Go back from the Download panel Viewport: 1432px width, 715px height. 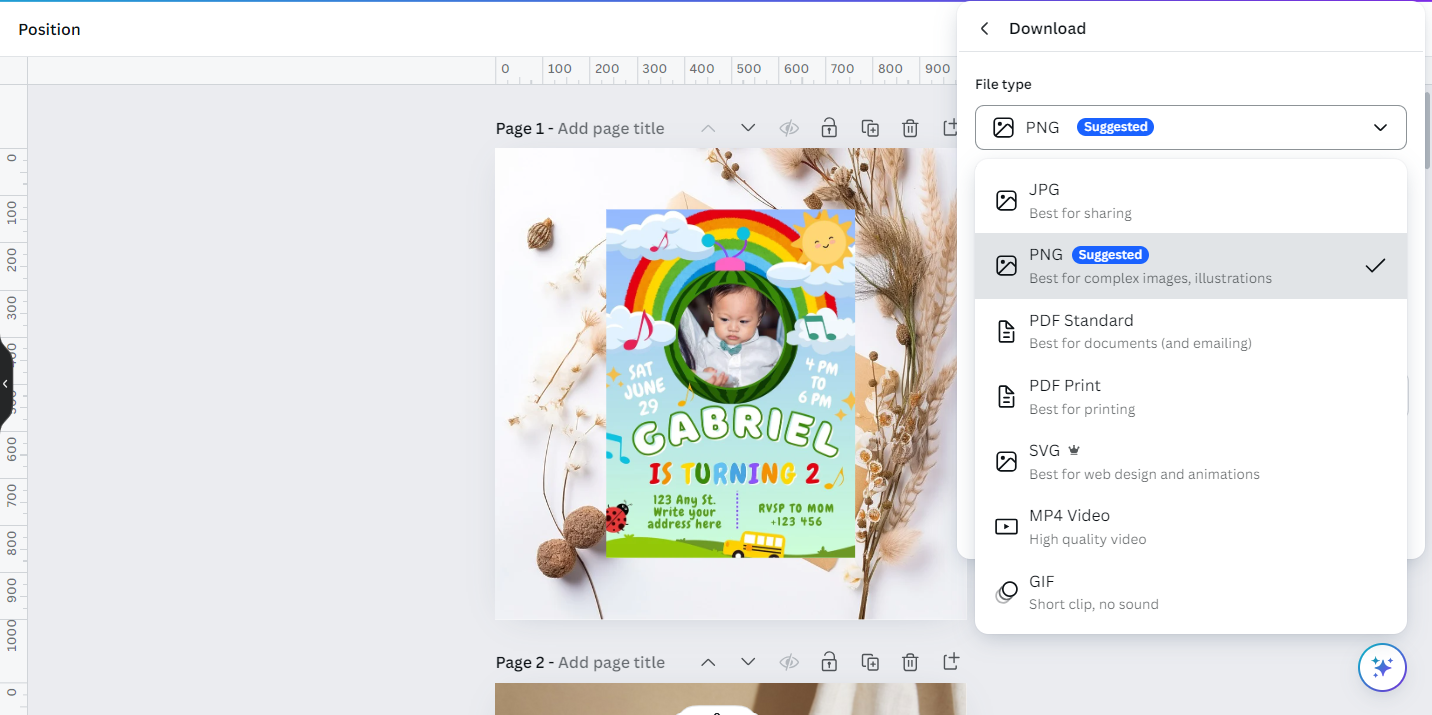[x=985, y=28]
